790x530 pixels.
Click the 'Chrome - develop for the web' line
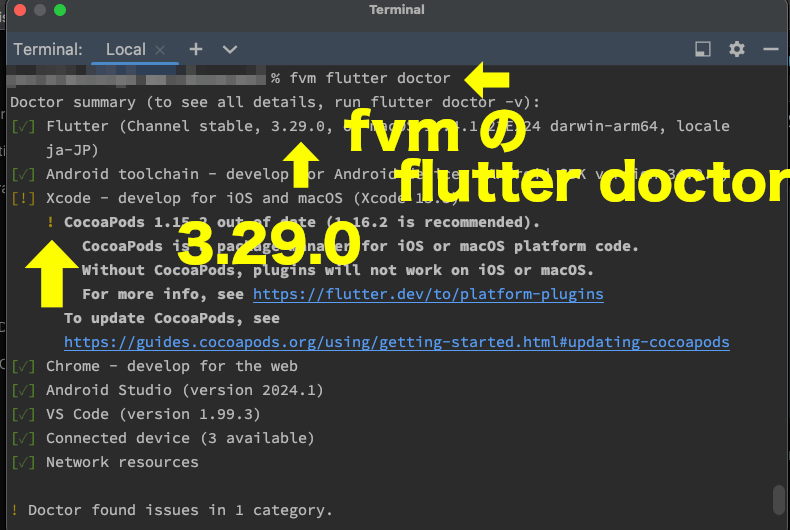point(172,366)
